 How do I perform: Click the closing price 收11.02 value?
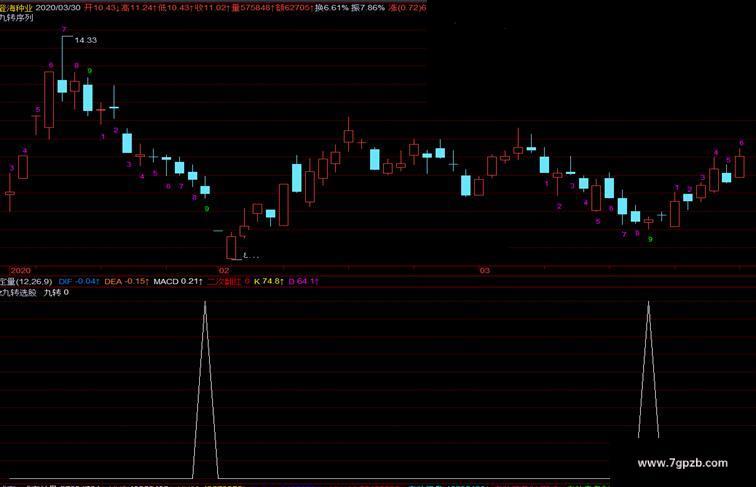point(212,8)
